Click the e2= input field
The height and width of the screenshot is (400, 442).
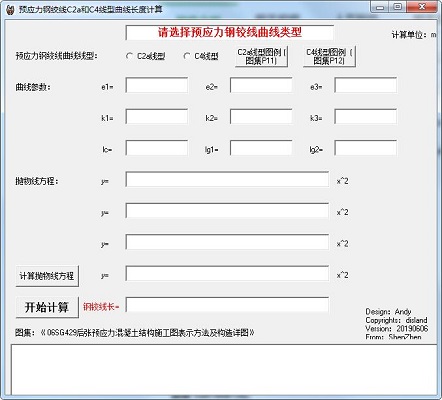coord(261,85)
